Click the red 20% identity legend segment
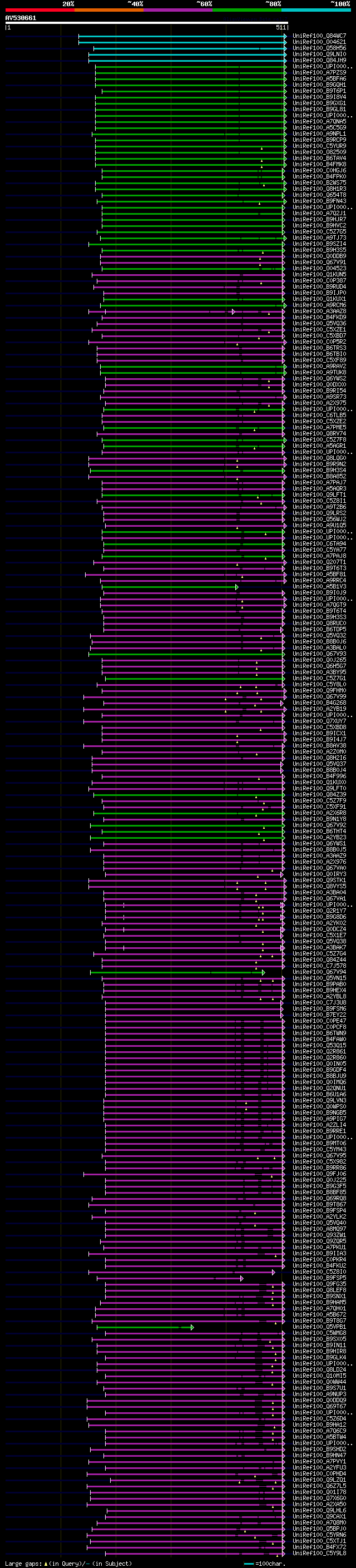This screenshot has width=356, height=1568. pyautogui.click(x=39, y=10)
